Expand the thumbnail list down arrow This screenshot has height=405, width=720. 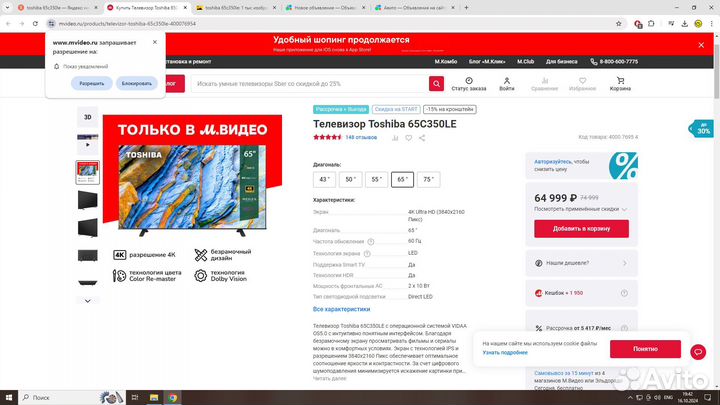[x=88, y=301]
